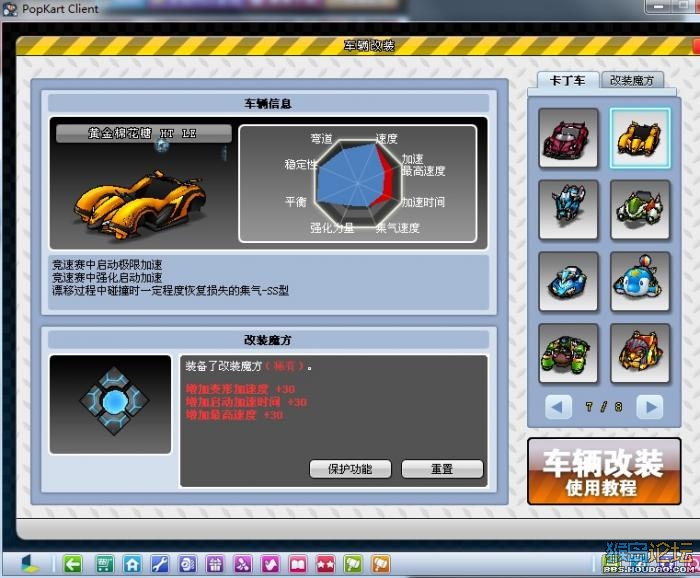Click the green back arrow icon
700x578 pixels.
pyautogui.click(x=72, y=565)
